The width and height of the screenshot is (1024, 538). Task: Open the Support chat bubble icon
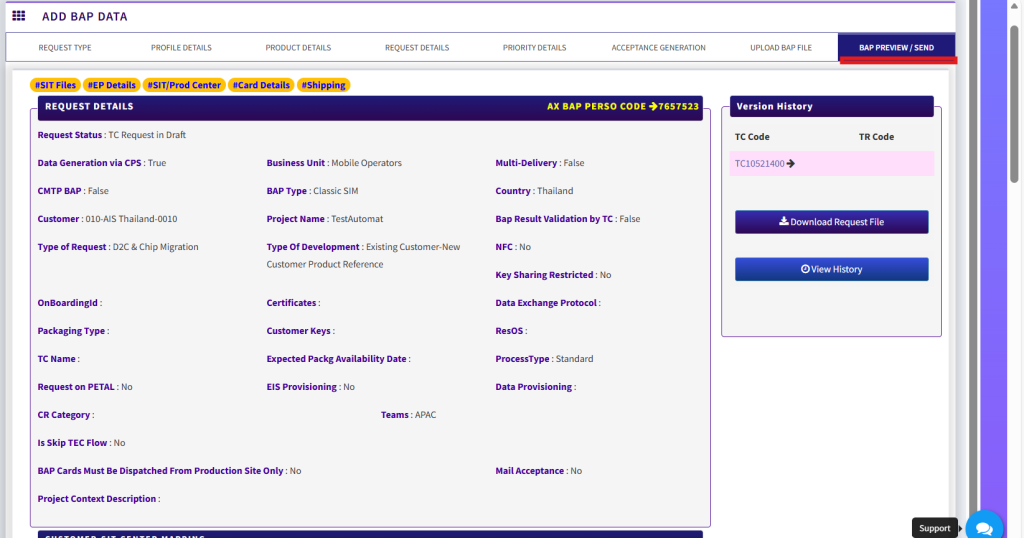[983, 527]
